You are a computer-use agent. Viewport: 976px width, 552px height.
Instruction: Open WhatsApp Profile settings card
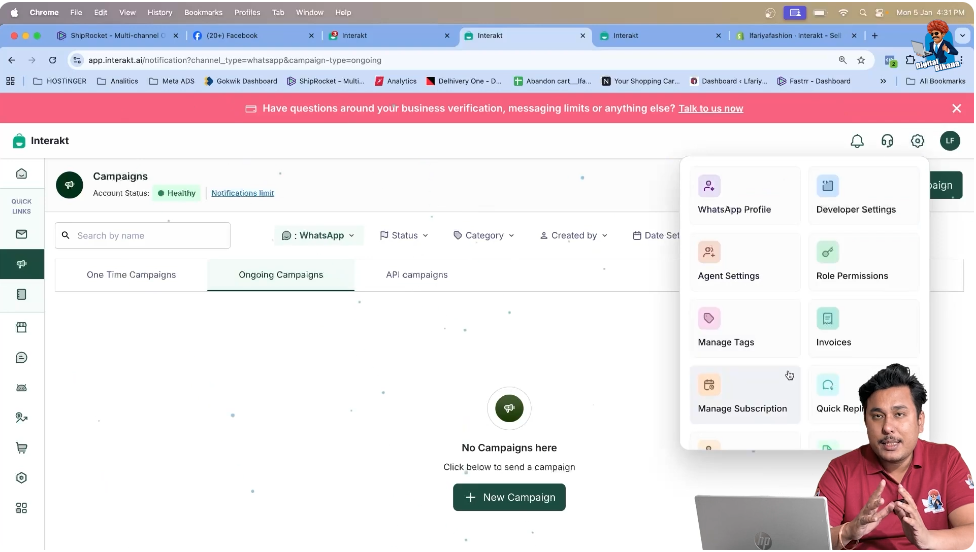[x=744, y=195]
